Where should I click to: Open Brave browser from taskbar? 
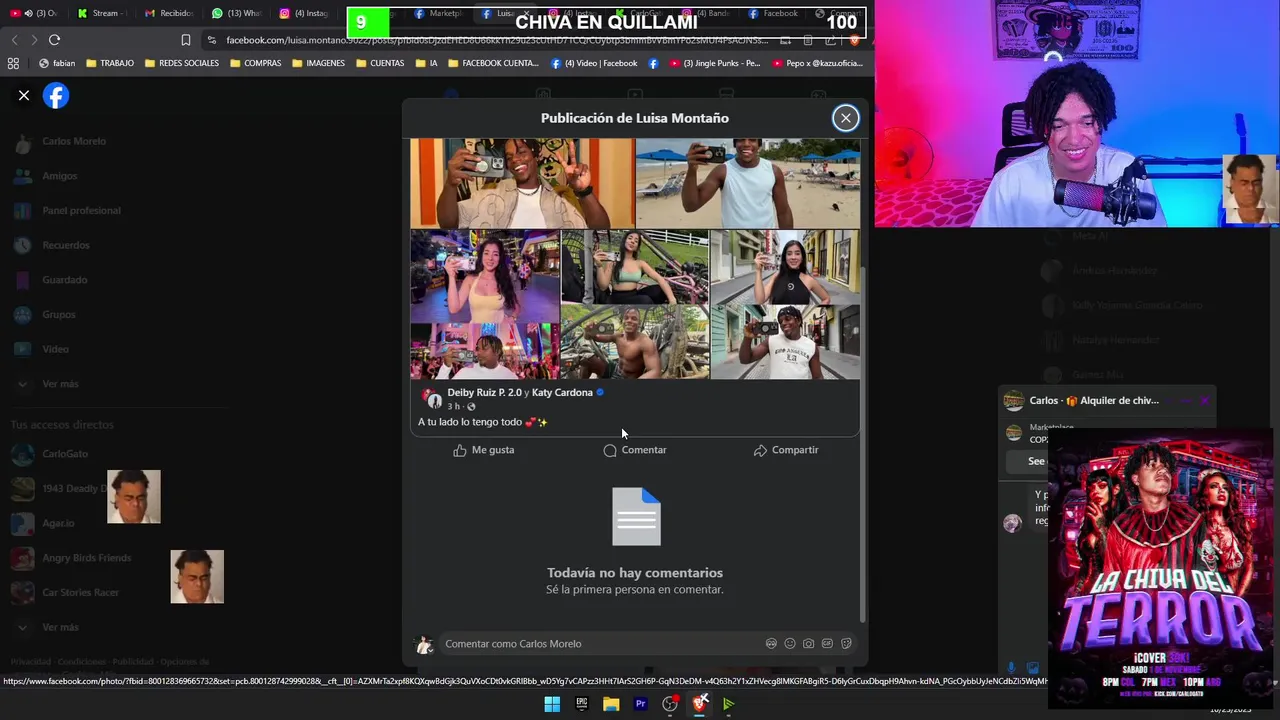point(700,704)
